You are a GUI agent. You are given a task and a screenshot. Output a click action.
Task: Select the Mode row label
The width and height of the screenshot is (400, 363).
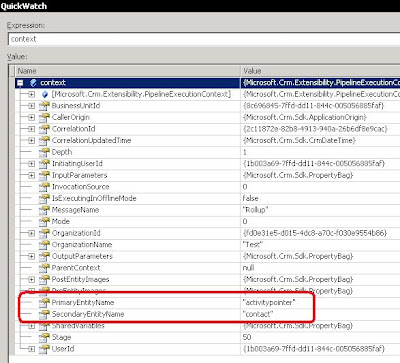61,222
